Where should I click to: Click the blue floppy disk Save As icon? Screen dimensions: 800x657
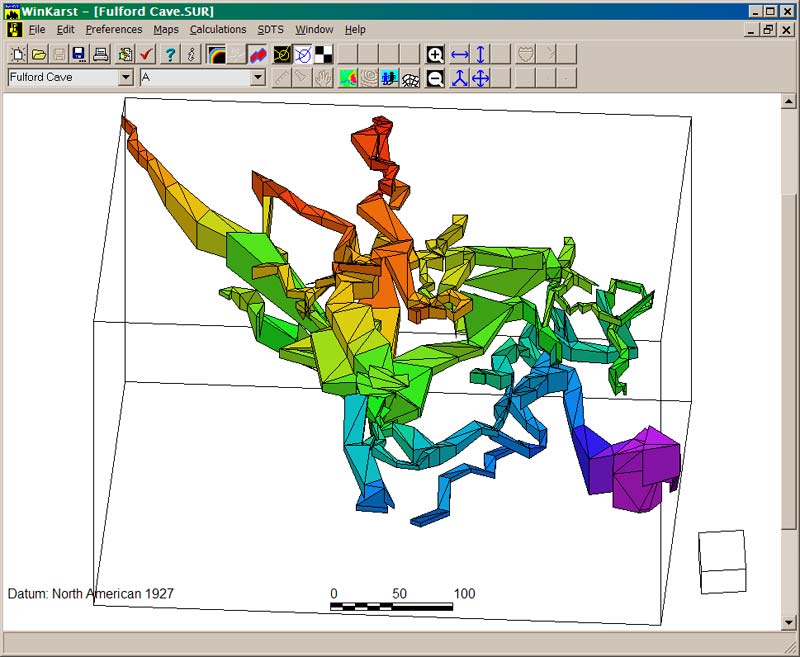pos(79,54)
